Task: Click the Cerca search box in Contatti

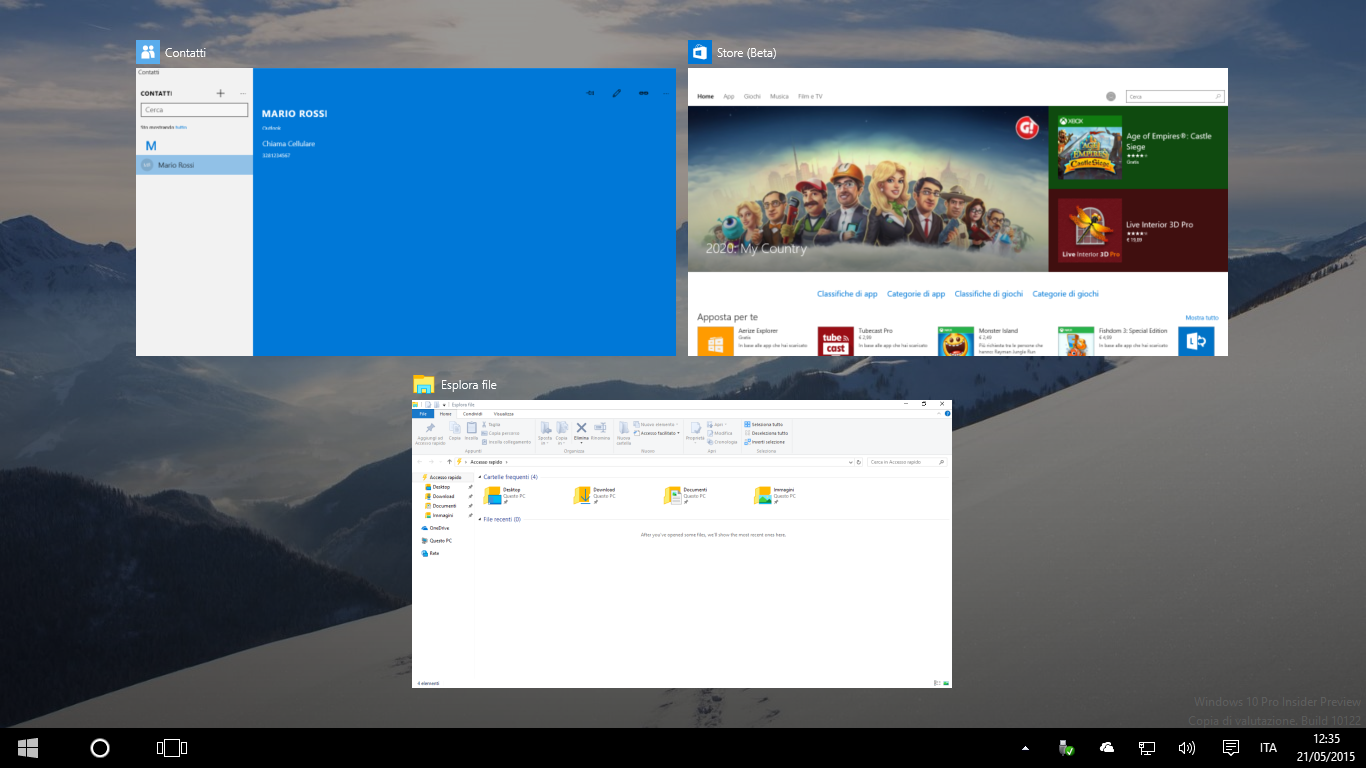Action: tap(194, 110)
